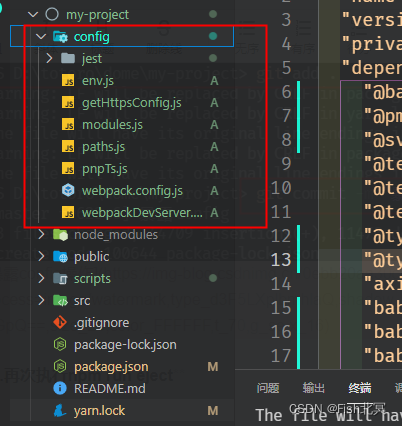Click the scripts folder icon
This screenshot has height=426, width=402.
coord(61,279)
